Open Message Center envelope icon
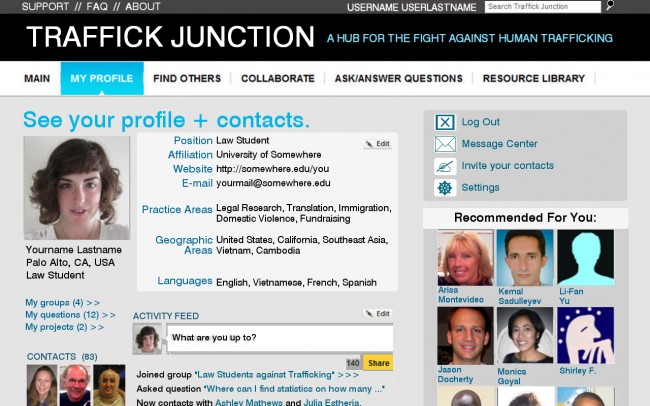 [x=445, y=144]
